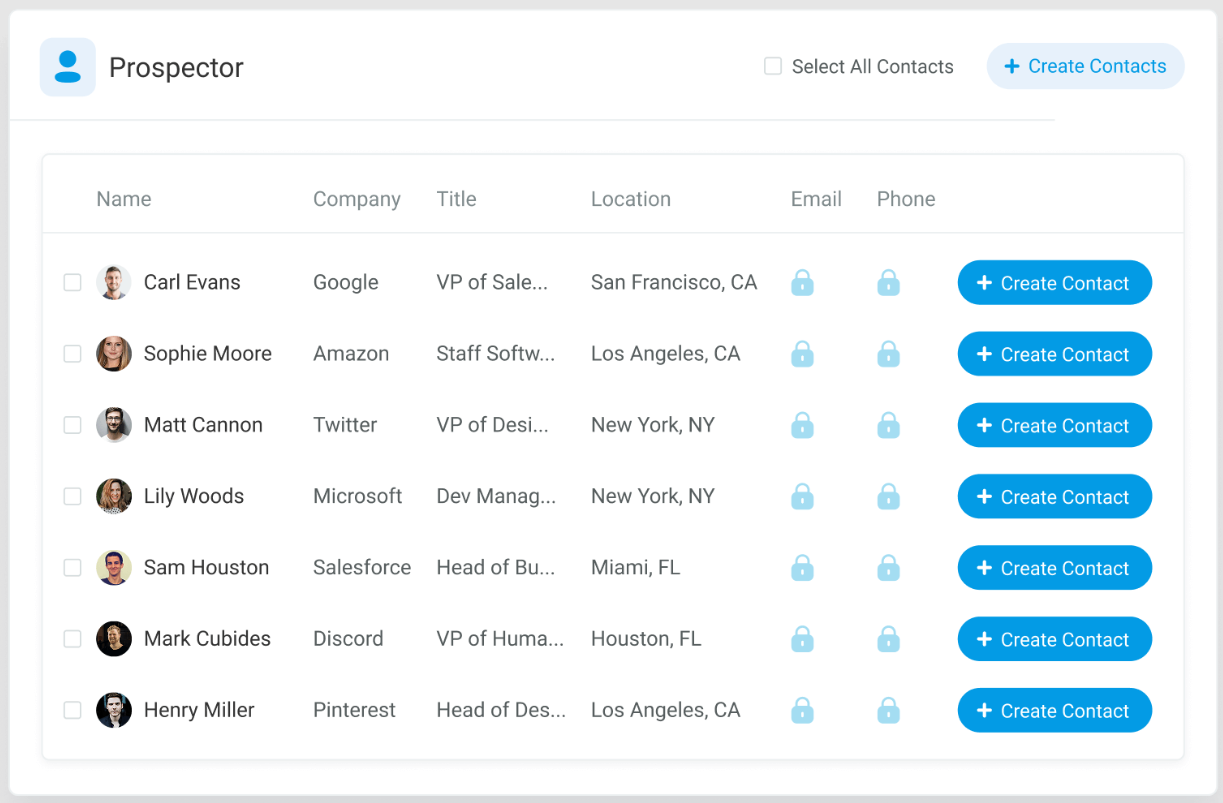Click the name Sam Houston
The image size is (1223, 803).
pyautogui.click(x=206, y=567)
